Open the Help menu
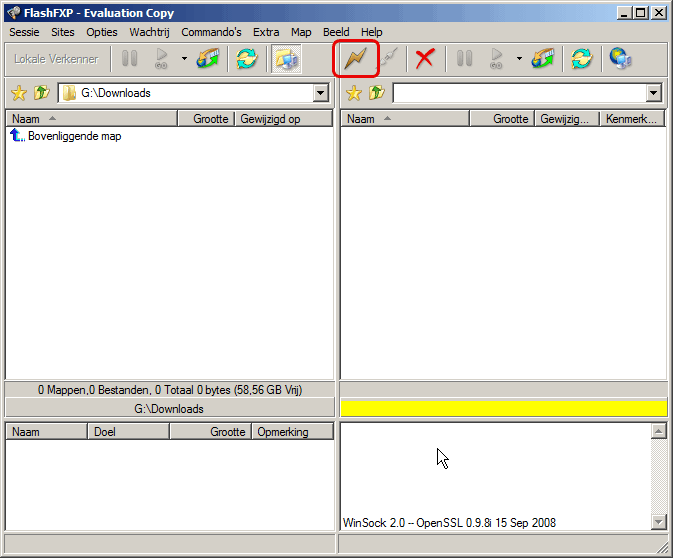Viewport: 673px width, 558px height. [372, 32]
